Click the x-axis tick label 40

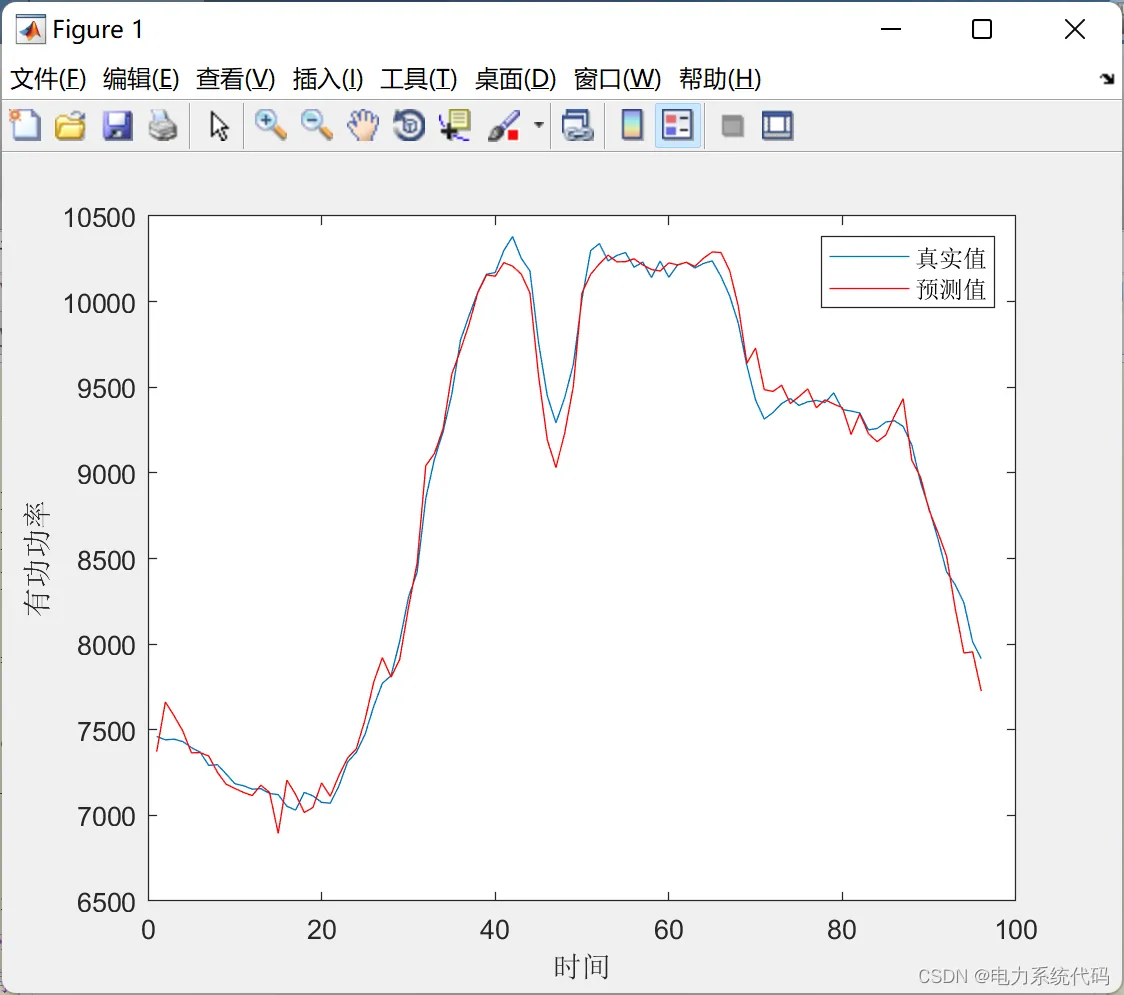(x=495, y=930)
